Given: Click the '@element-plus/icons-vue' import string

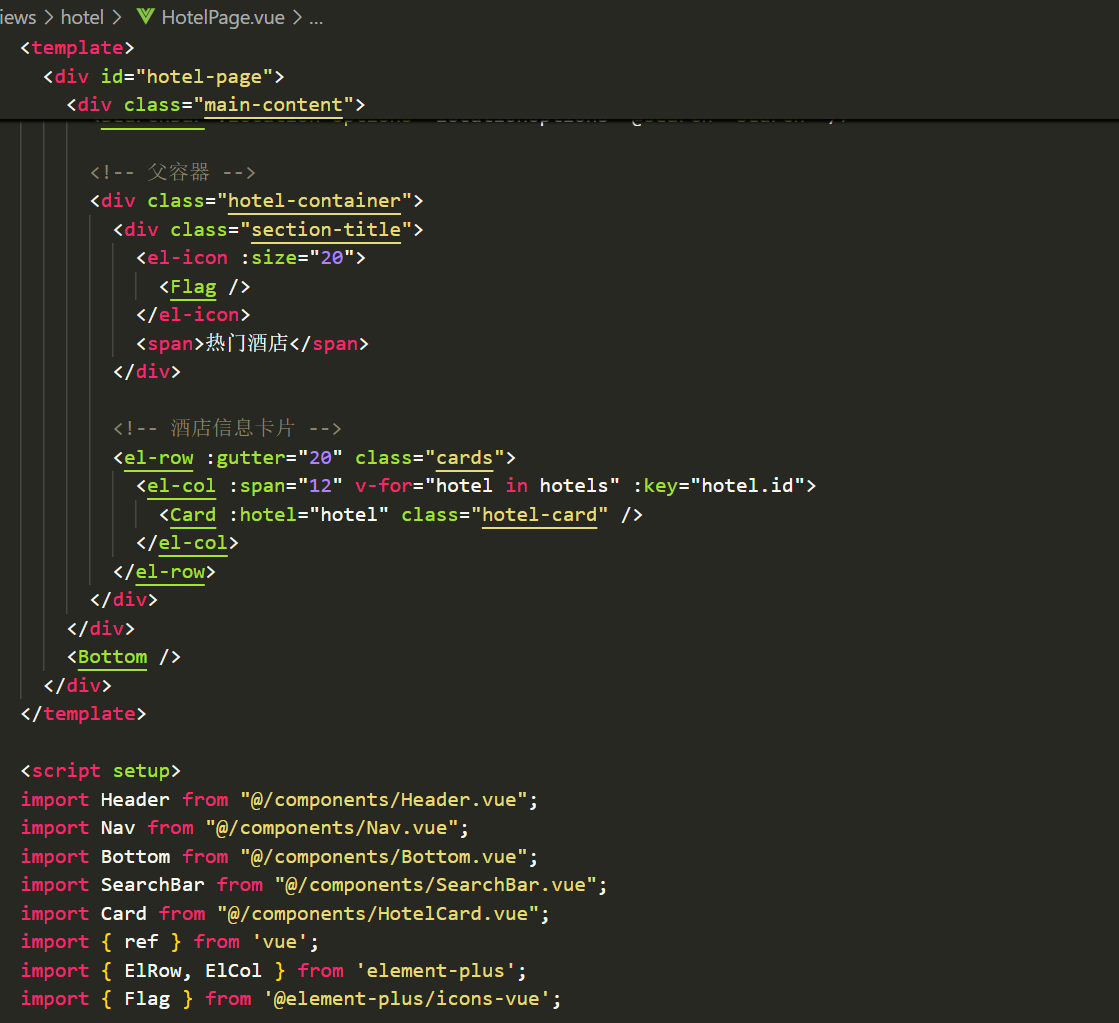Looking at the screenshot, I should 407,999.
